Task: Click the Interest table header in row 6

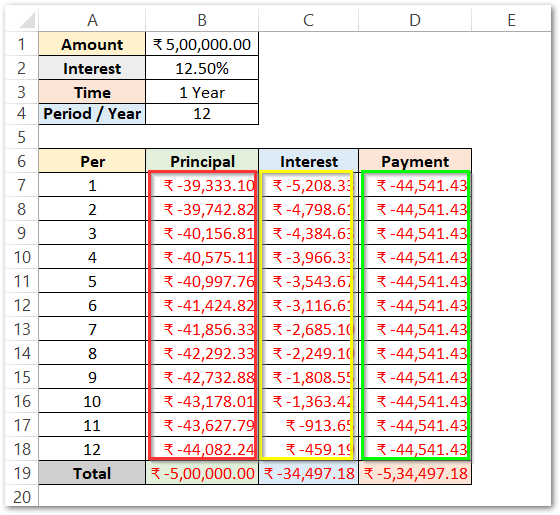Action: click(x=308, y=161)
